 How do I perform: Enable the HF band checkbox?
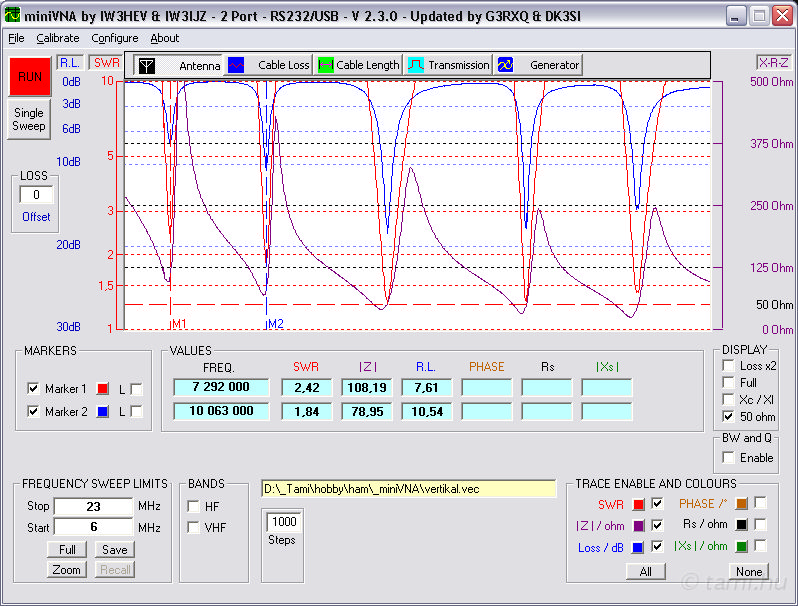tap(193, 506)
